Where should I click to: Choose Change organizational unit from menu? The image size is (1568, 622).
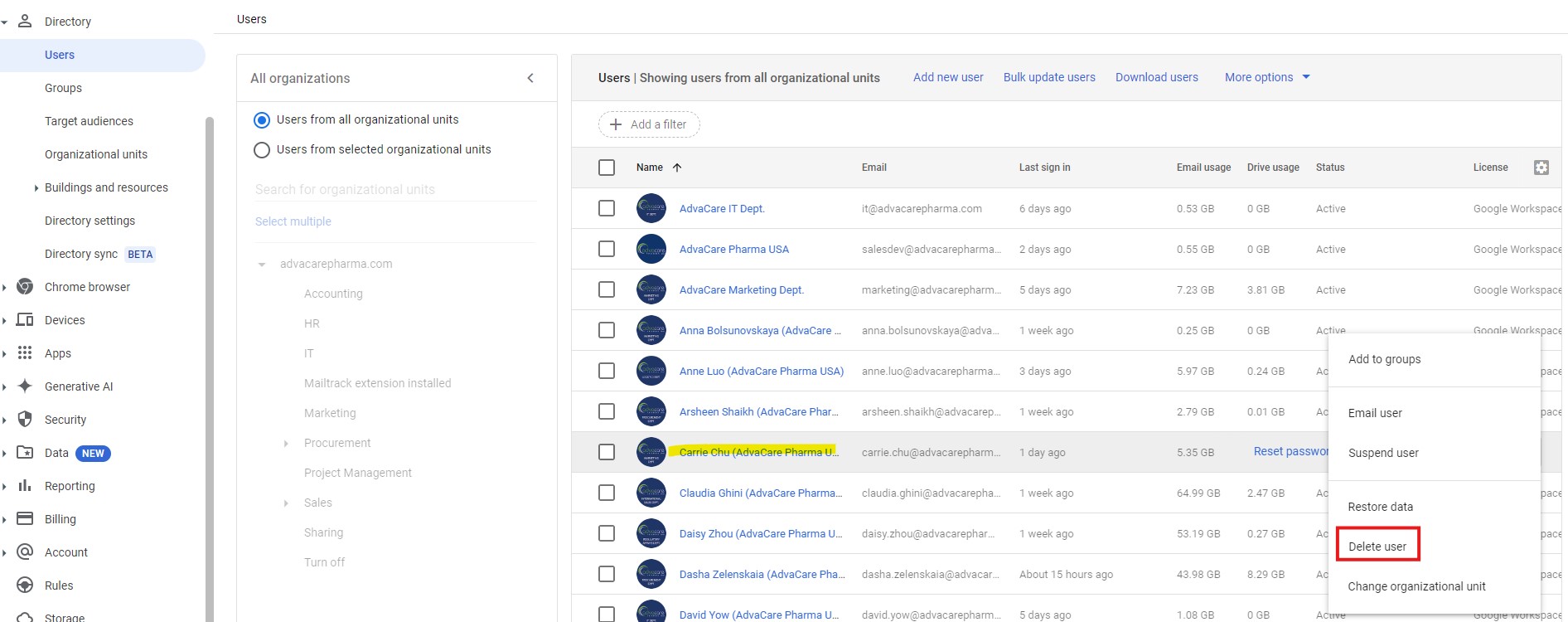[1434, 586]
